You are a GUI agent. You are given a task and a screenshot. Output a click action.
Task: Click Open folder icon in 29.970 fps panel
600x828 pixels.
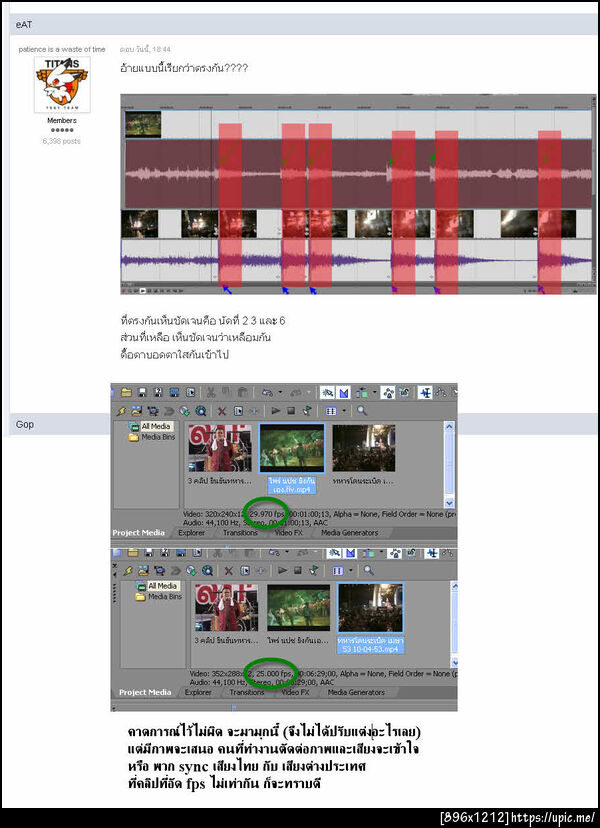127,392
